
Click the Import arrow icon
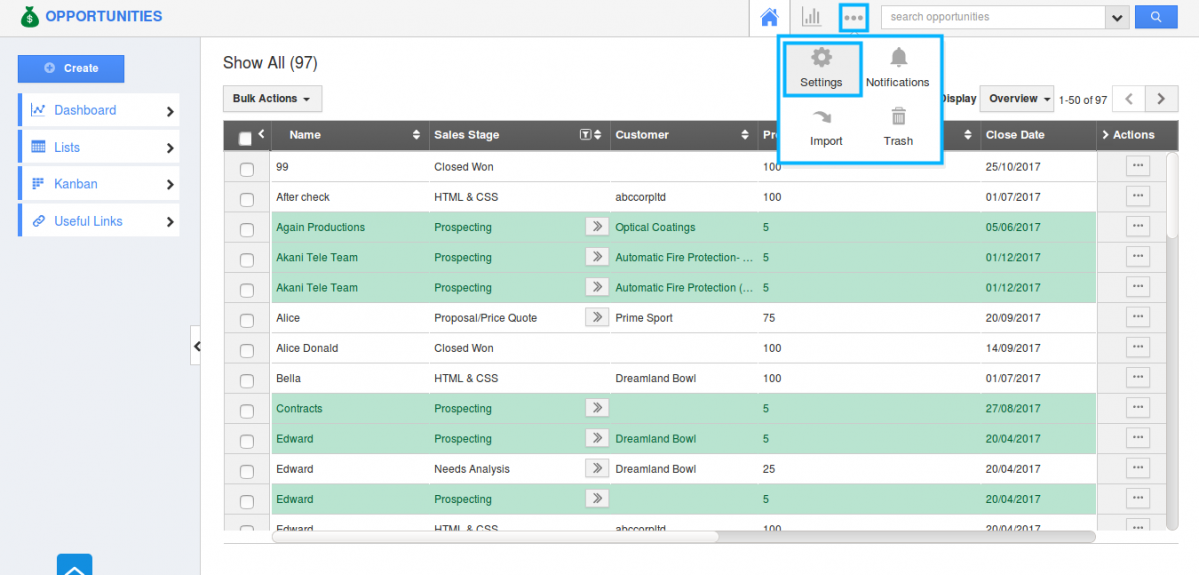tap(826, 127)
